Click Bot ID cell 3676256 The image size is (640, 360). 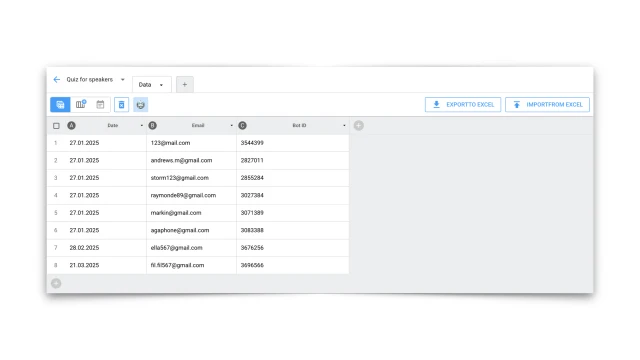pos(293,248)
